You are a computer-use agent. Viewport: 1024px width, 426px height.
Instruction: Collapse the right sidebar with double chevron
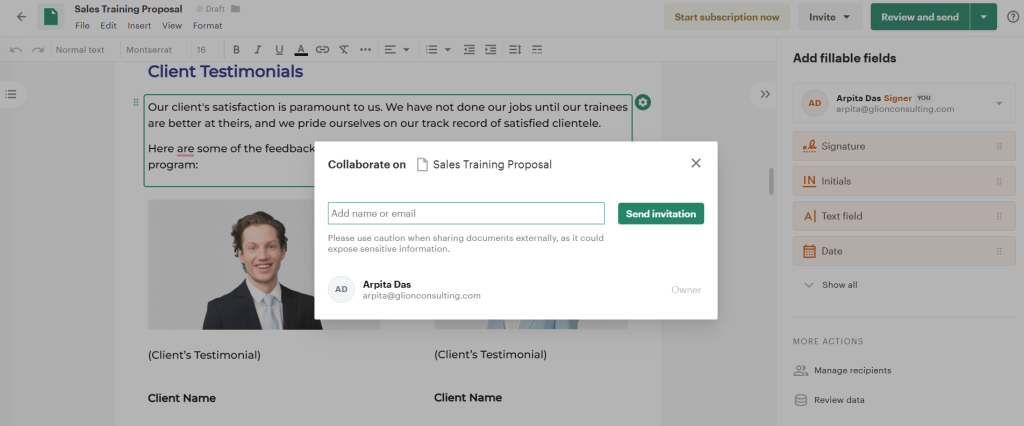[x=765, y=94]
